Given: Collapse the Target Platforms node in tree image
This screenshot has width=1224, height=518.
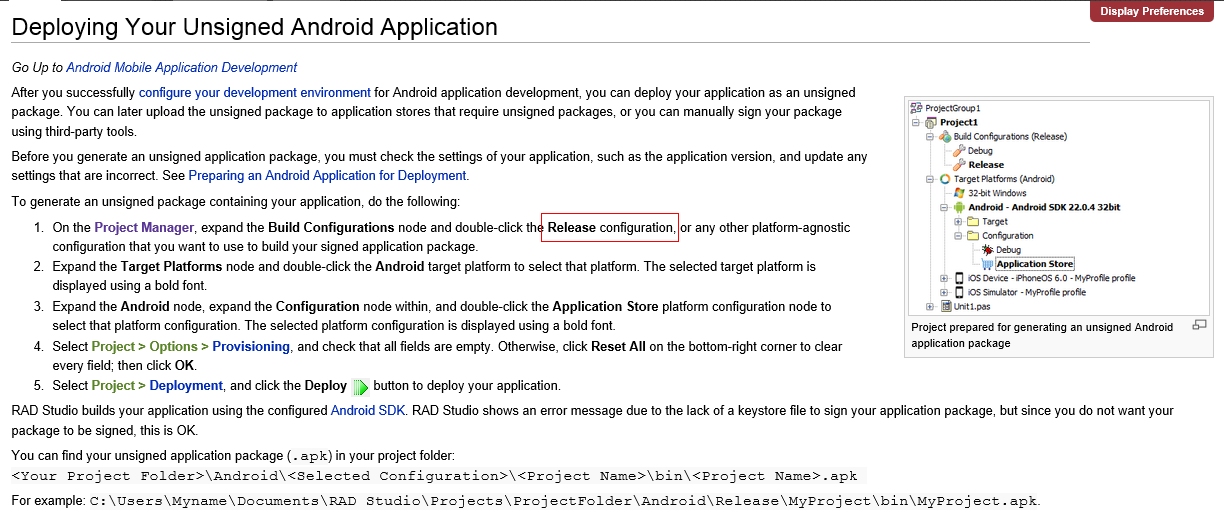Looking at the screenshot, I should (x=929, y=179).
